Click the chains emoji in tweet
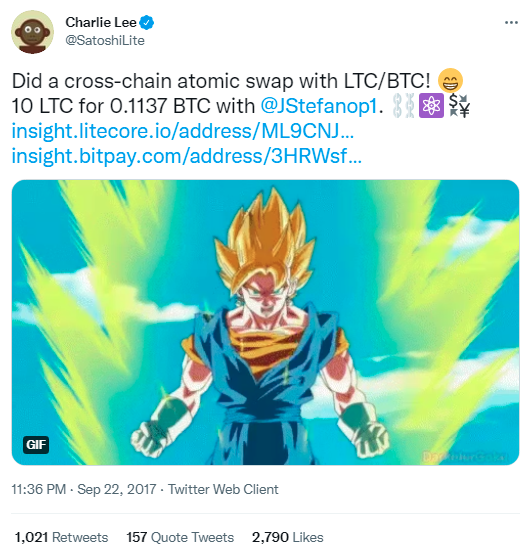Image resolution: width=529 pixels, height=556 pixels. [403, 106]
